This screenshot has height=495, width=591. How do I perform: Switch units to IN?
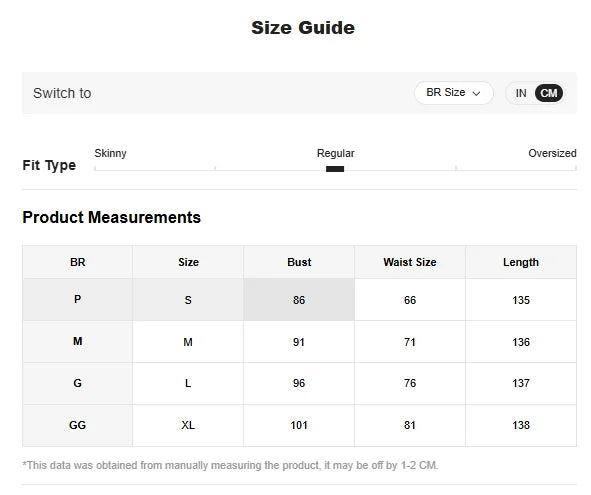click(x=521, y=93)
